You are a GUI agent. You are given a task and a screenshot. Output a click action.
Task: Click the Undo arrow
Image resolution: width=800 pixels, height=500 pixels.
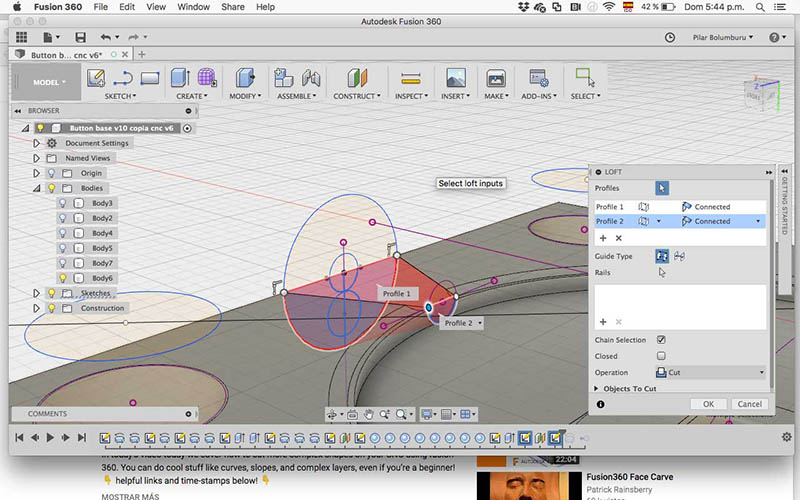106,37
